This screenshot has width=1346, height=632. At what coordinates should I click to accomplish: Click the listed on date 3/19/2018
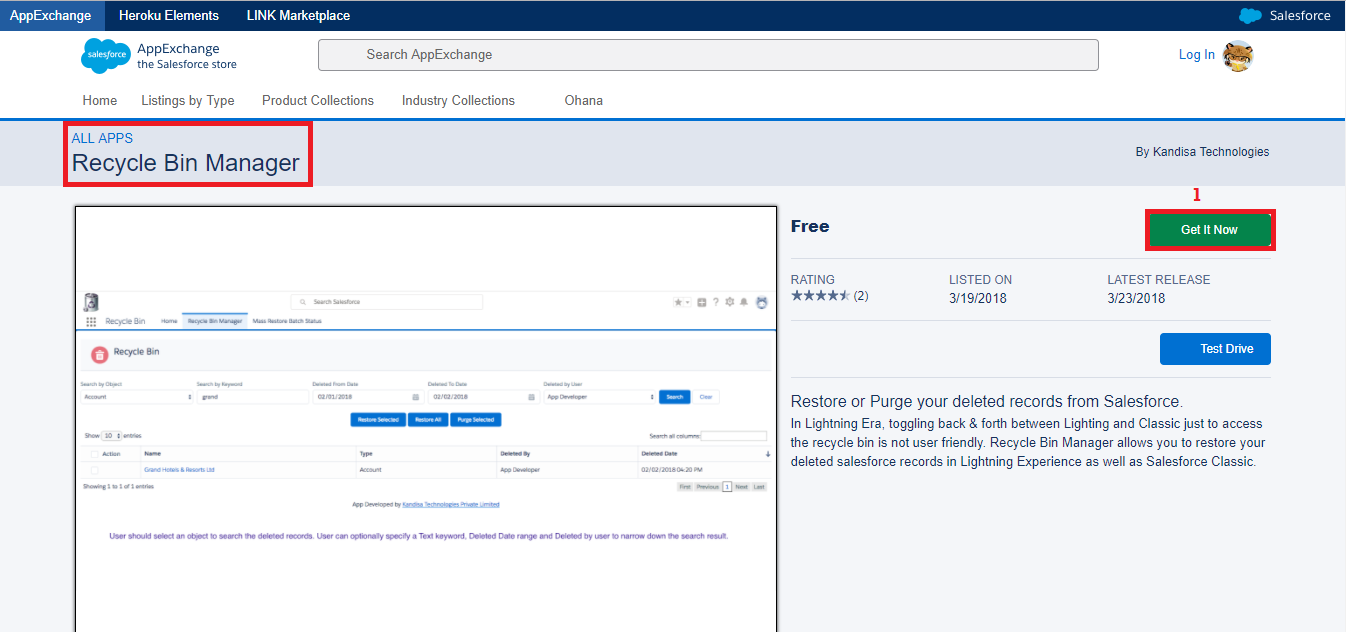click(978, 298)
